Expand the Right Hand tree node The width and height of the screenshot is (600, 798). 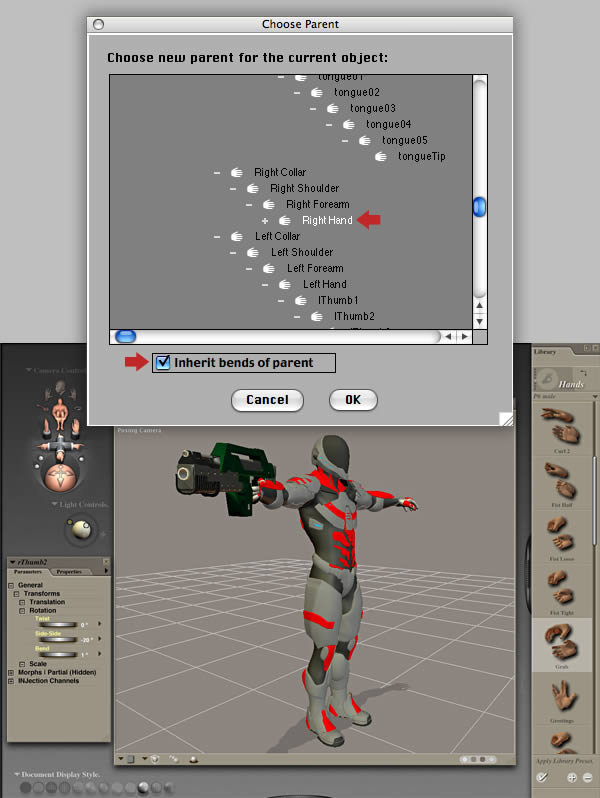click(265, 221)
